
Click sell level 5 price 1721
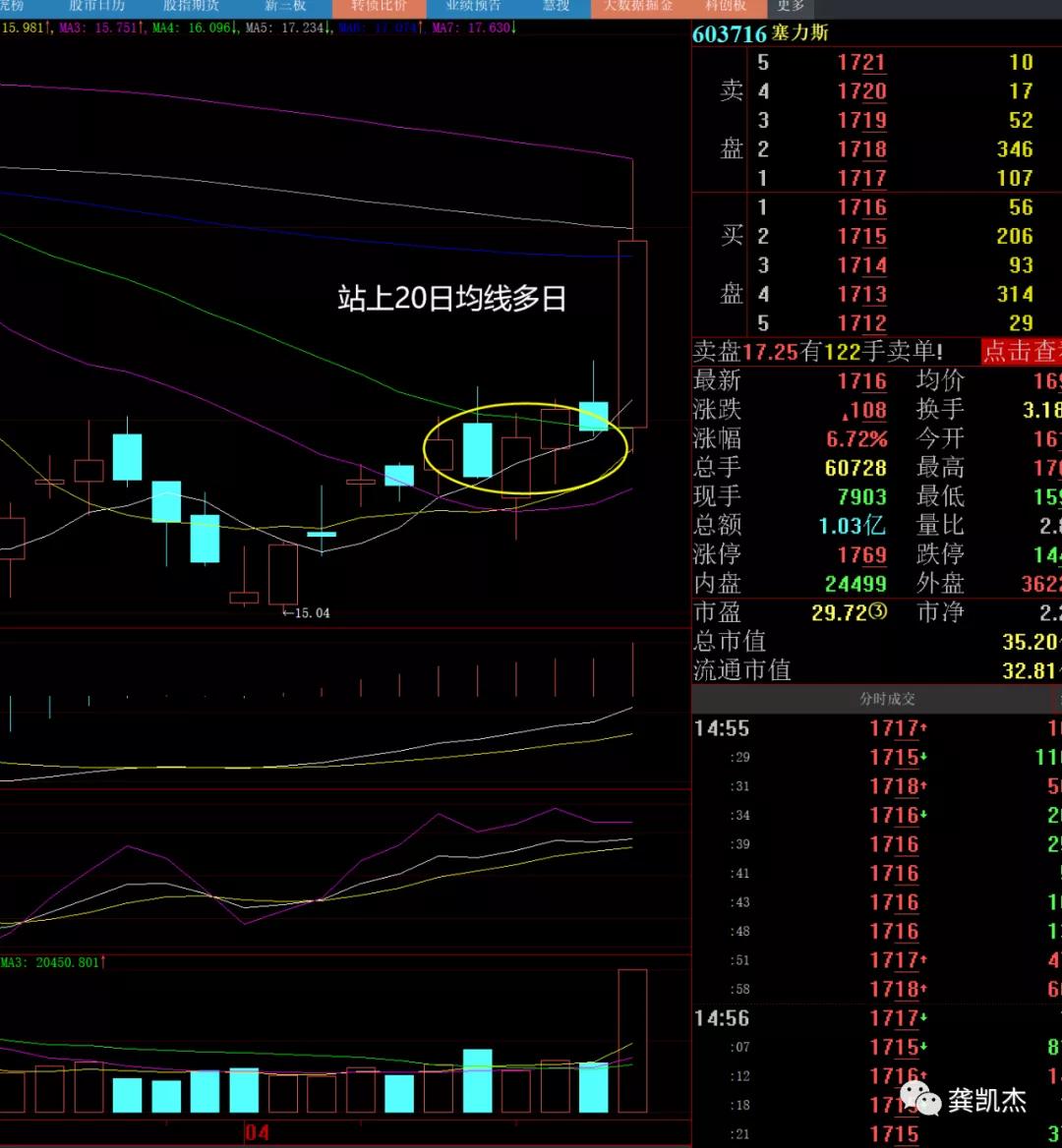[861, 63]
